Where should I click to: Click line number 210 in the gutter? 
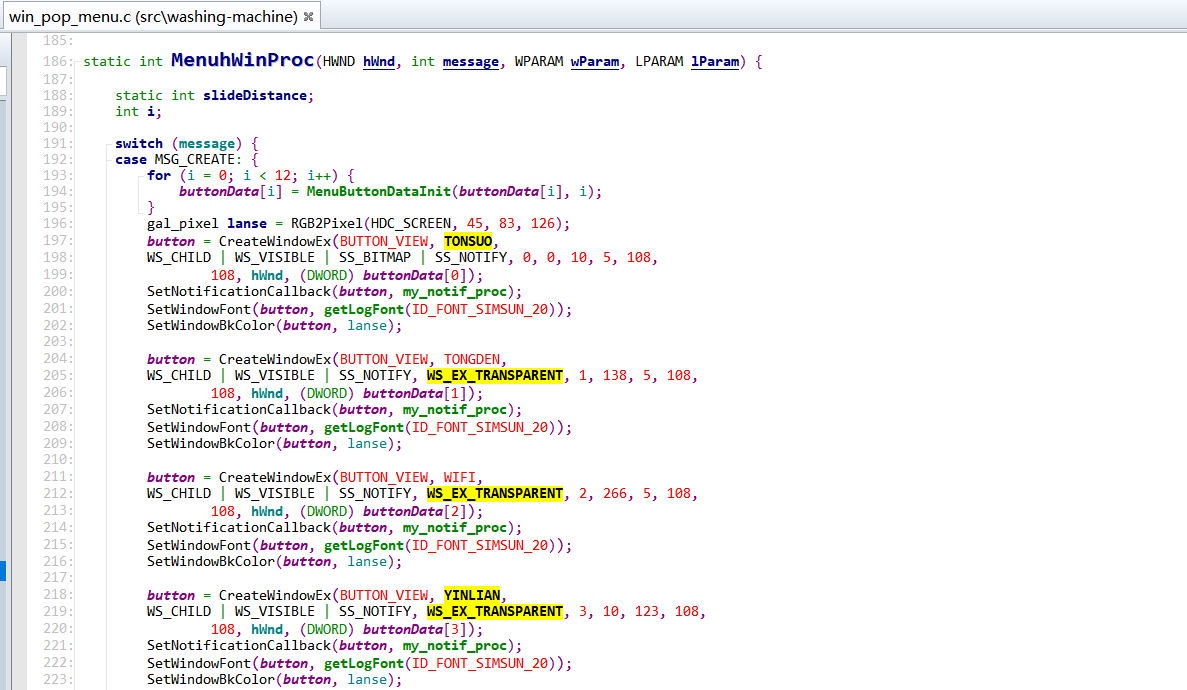(57, 460)
